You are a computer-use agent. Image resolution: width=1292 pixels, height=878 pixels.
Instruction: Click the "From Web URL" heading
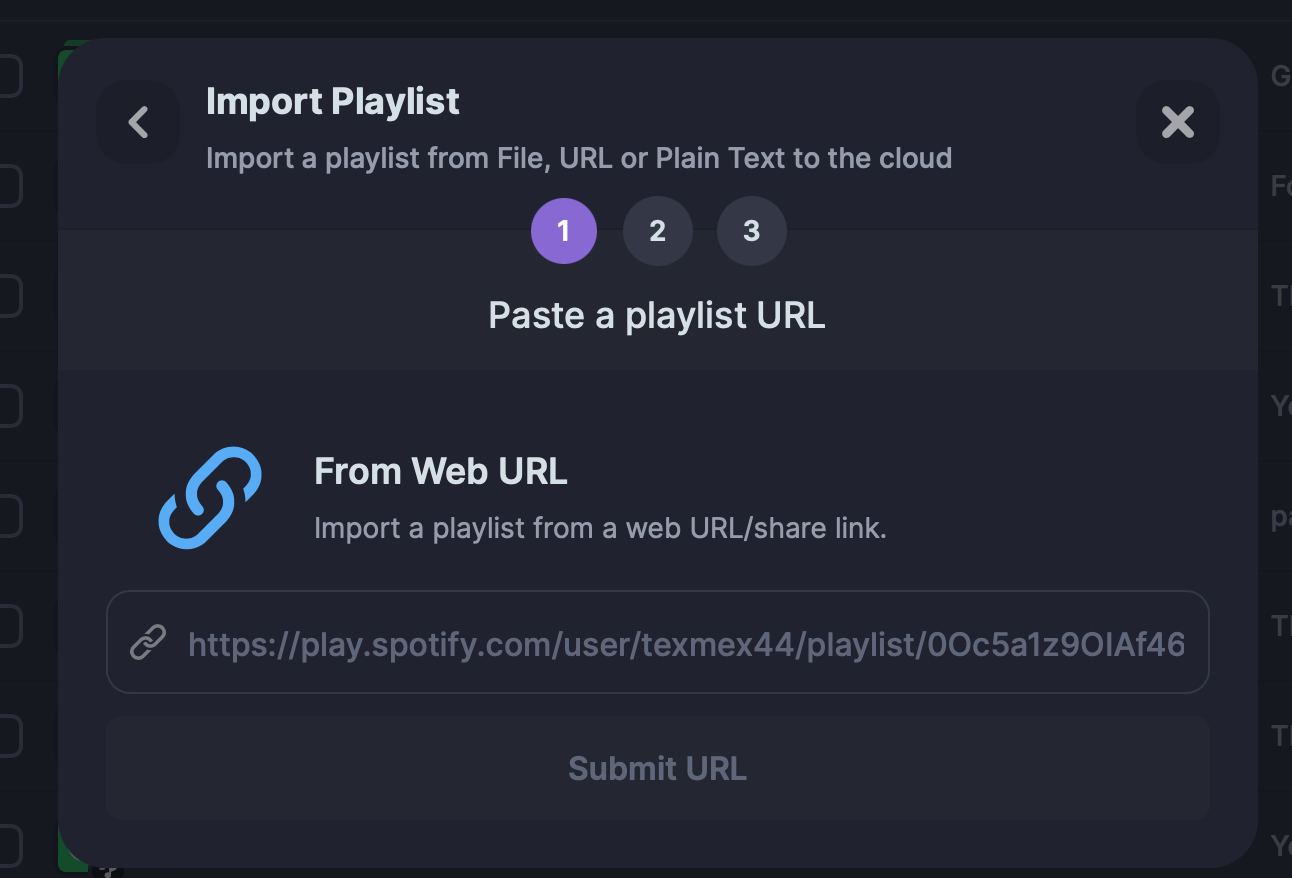pos(440,471)
